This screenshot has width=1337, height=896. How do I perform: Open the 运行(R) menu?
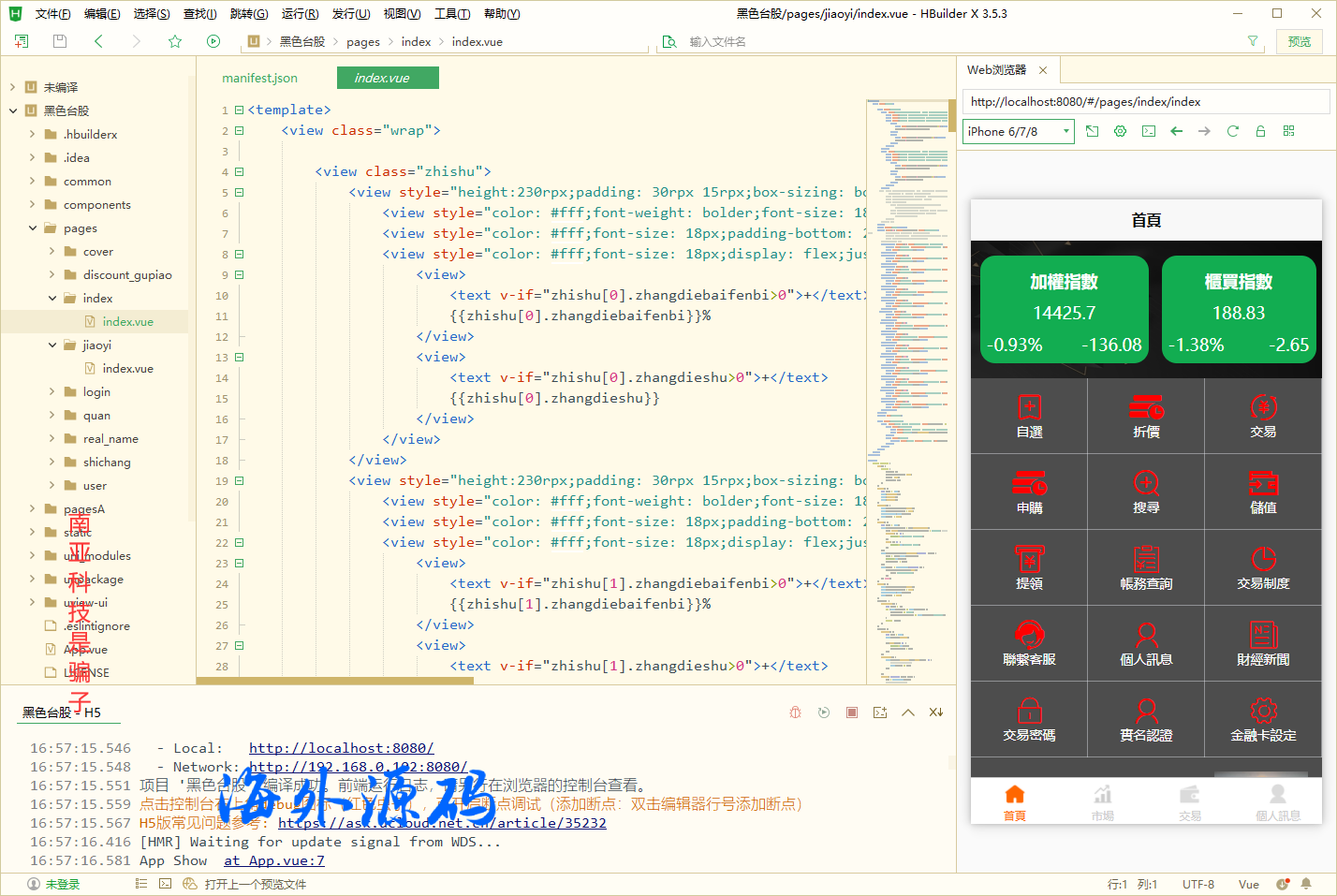[299, 13]
